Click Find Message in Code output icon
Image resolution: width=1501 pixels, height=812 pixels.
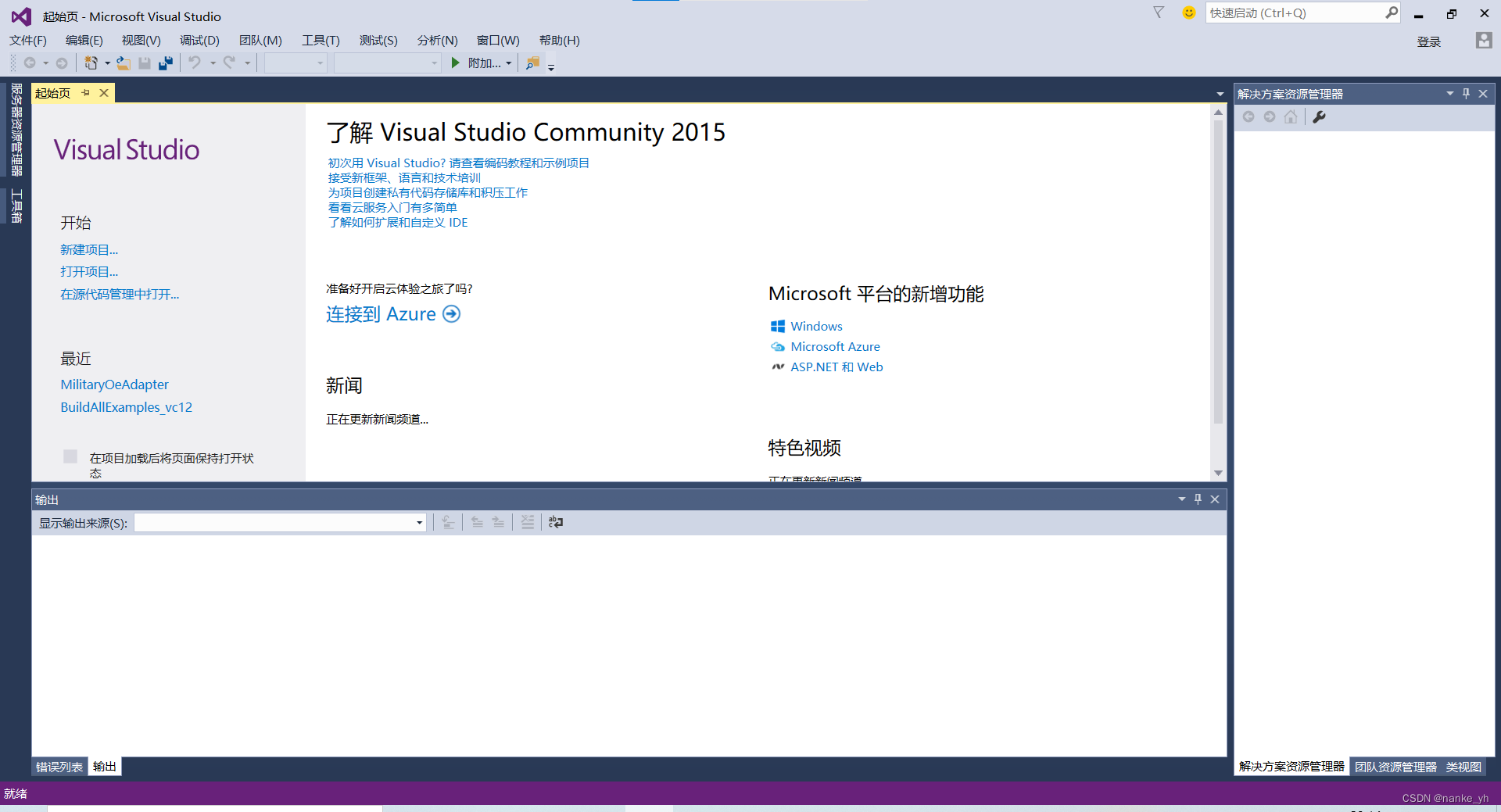pyautogui.click(x=448, y=522)
